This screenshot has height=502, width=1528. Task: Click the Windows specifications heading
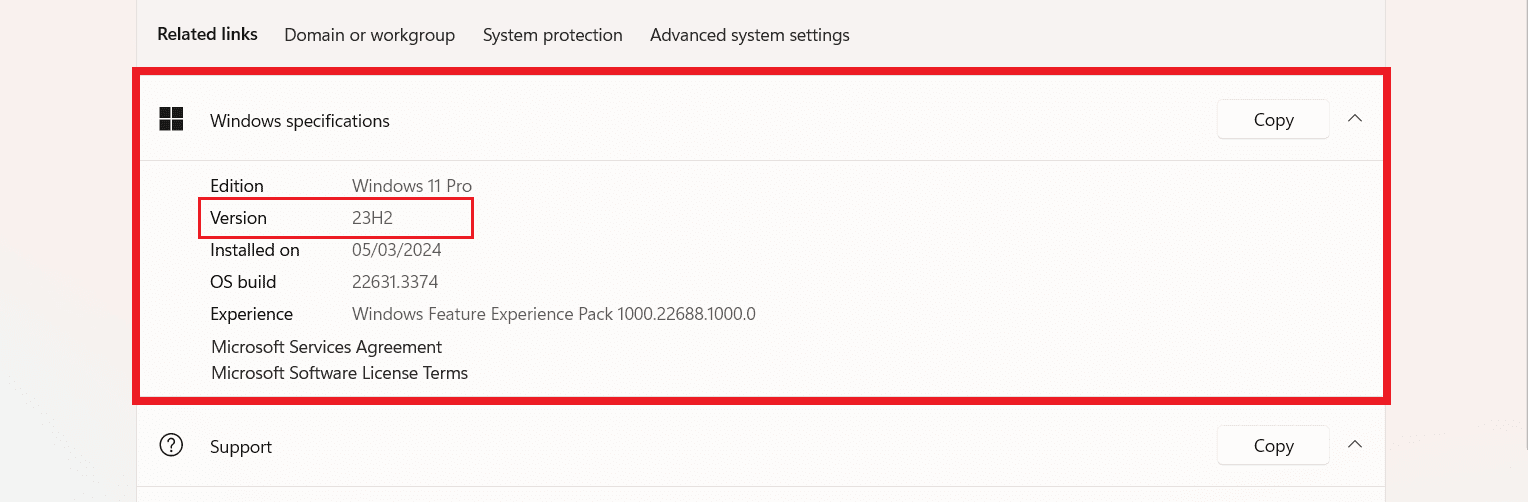(299, 121)
